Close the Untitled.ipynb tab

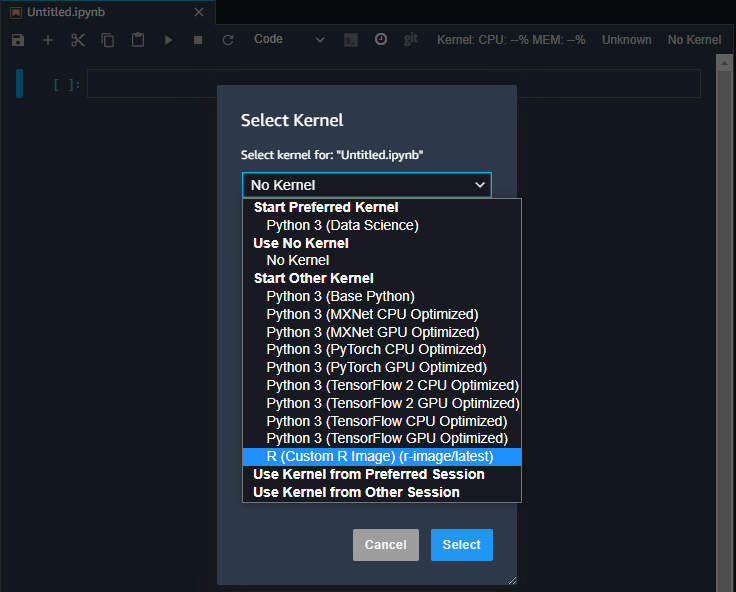point(199,12)
